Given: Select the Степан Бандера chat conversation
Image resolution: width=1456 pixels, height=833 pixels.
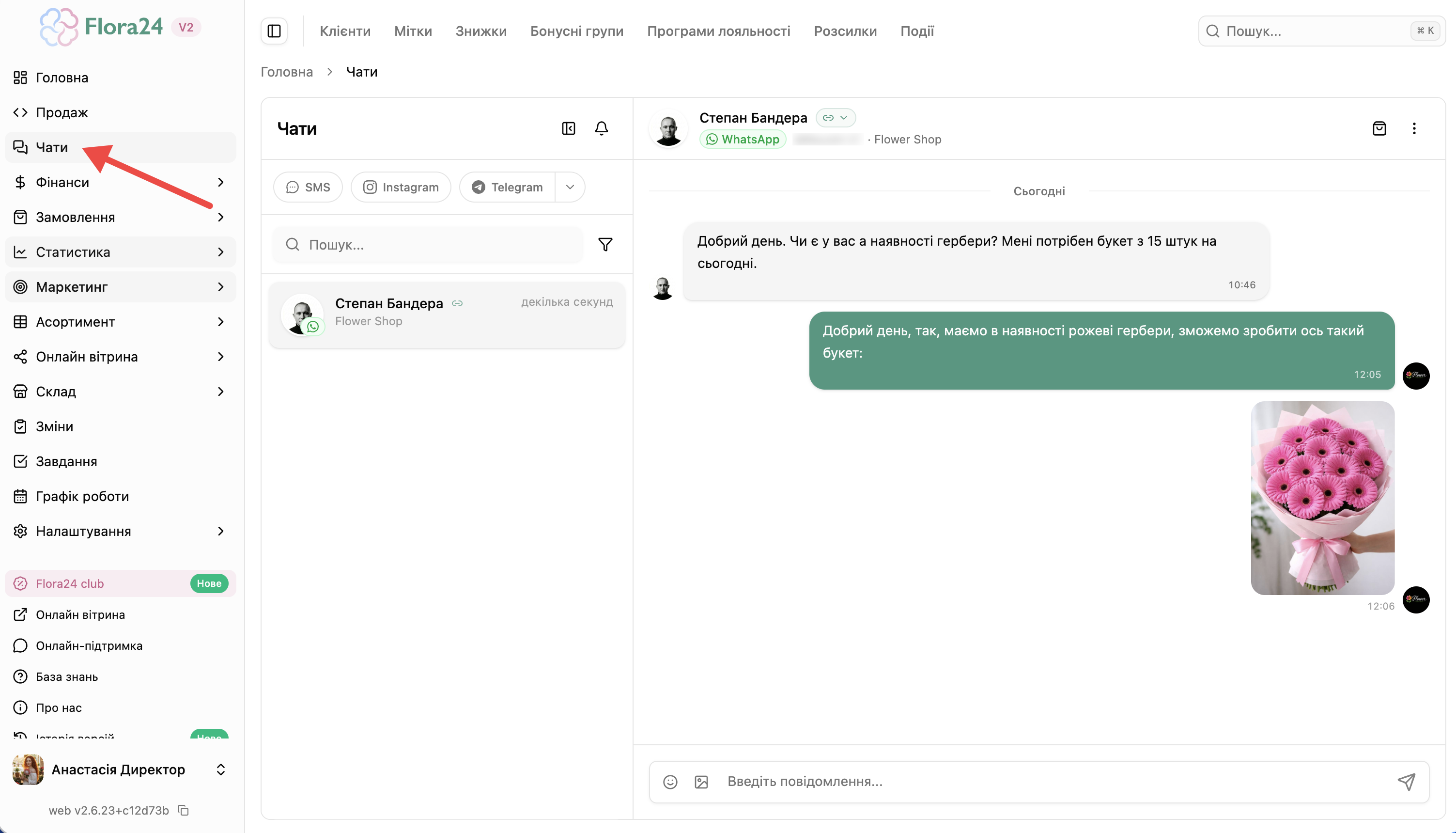Looking at the screenshot, I should (x=447, y=314).
